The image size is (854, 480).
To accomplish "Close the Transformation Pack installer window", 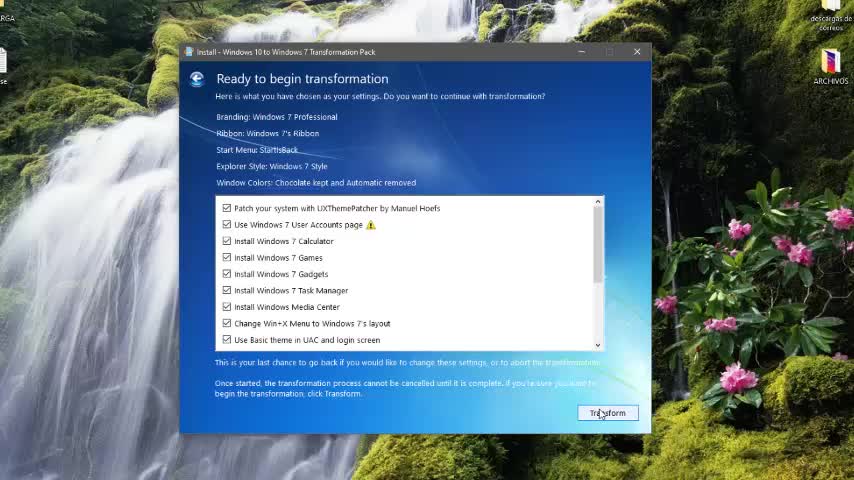I will (637, 52).
